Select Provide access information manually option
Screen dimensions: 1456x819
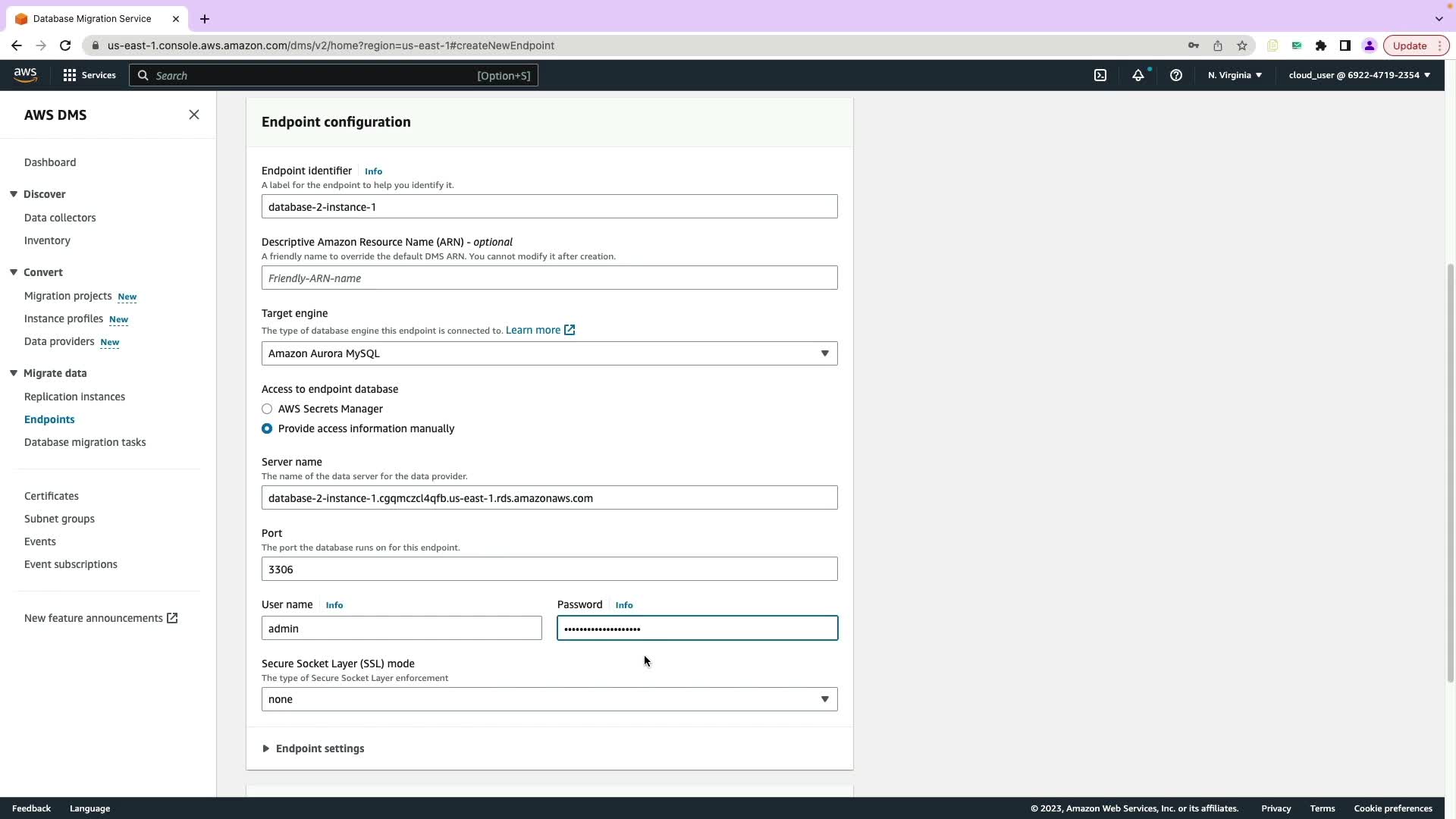pos(267,428)
